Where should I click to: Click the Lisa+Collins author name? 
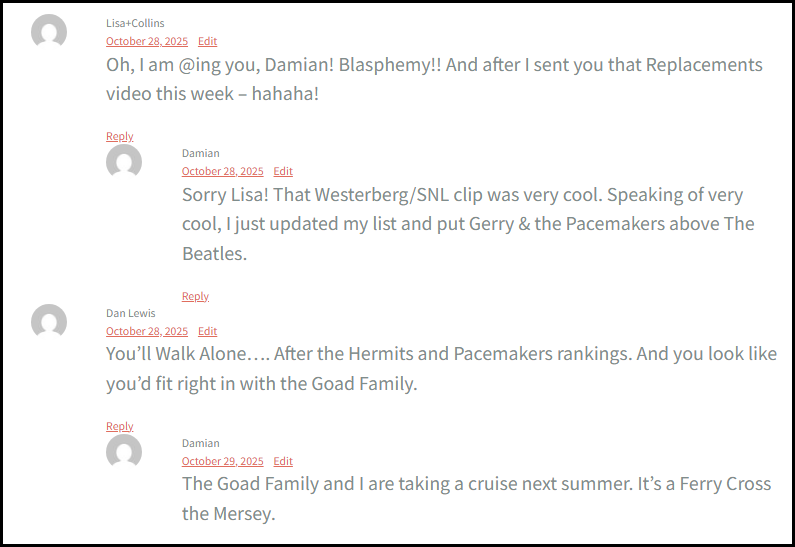[x=135, y=23]
